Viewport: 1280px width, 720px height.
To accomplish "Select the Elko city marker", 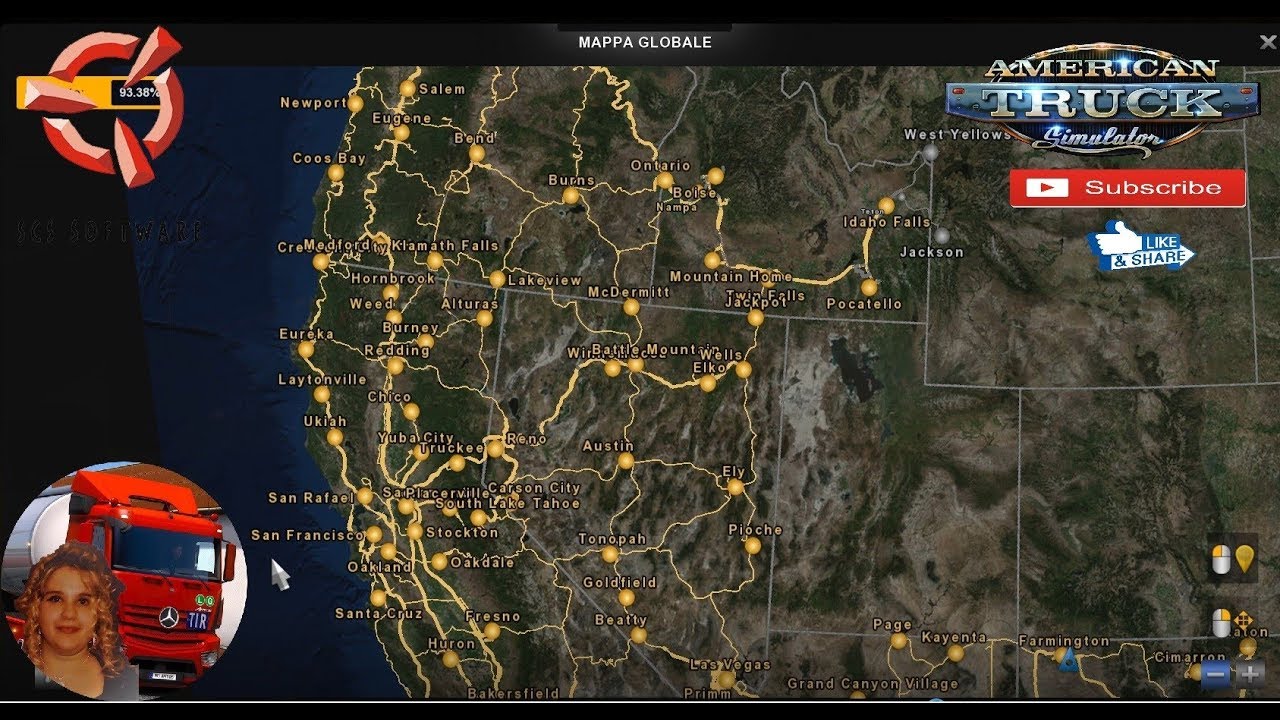I will click(708, 383).
